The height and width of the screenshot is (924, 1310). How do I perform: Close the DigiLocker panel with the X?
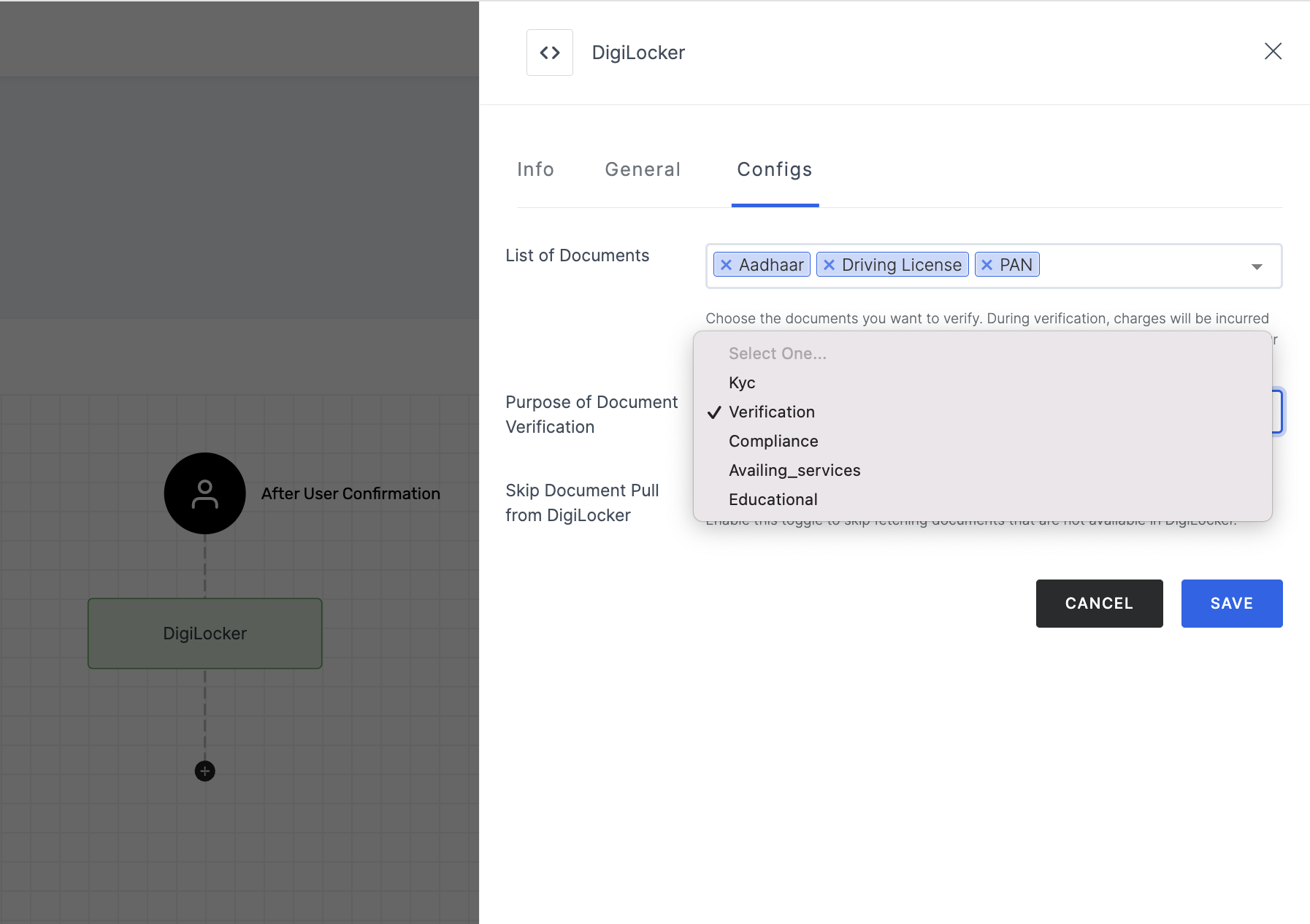point(1273,51)
